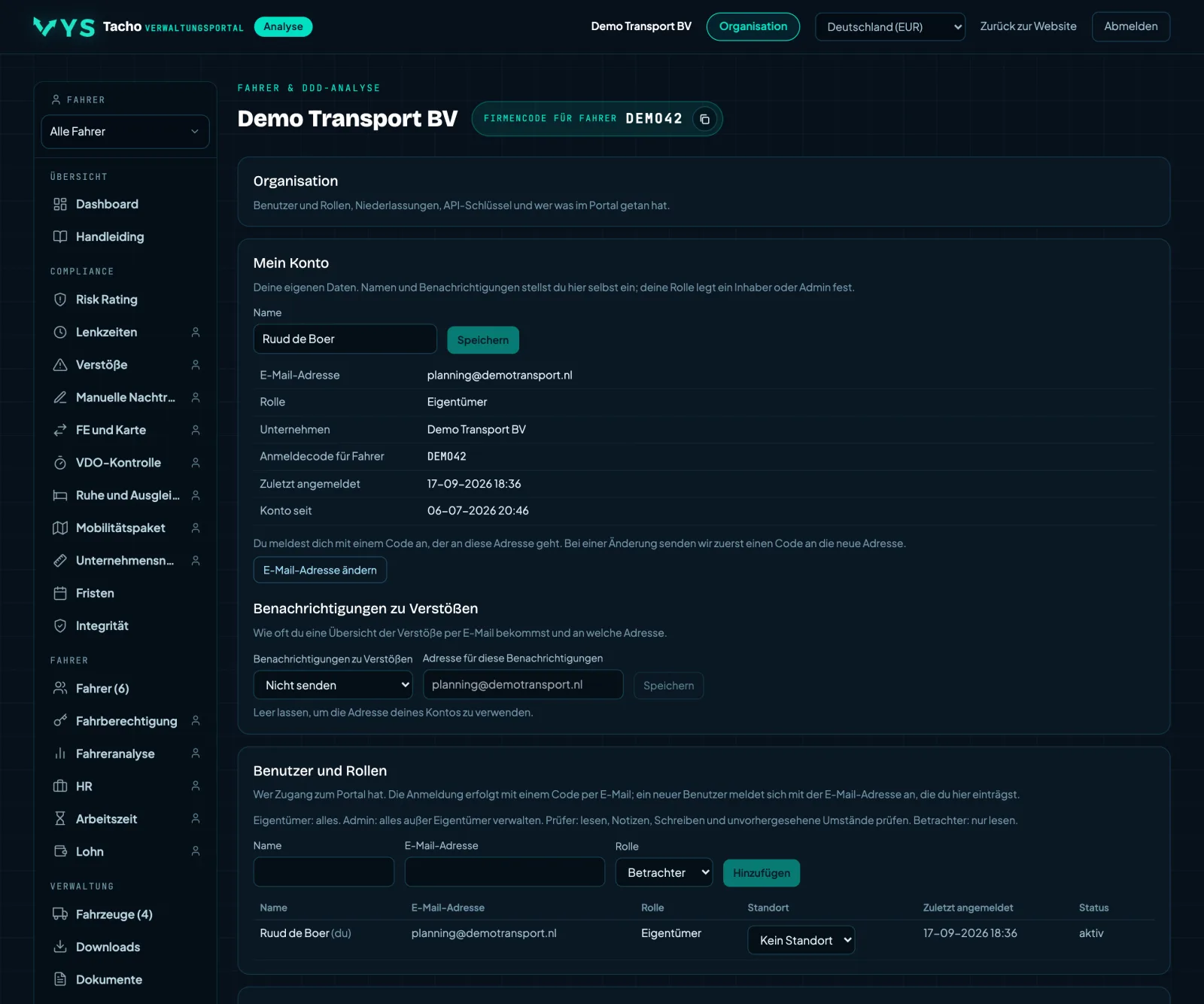This screenshot has width=1204, height=1004.
Task: Click Abmelden to log out
Action: [1131, 26]
